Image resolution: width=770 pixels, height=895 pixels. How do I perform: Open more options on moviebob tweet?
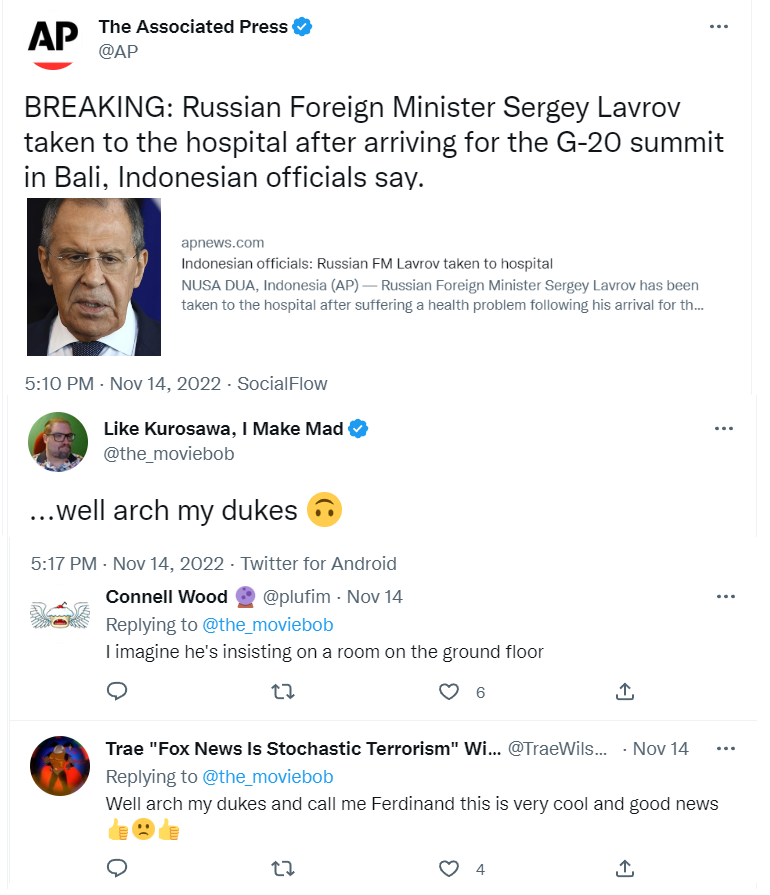pyautogui.click(x=725, y=429)
